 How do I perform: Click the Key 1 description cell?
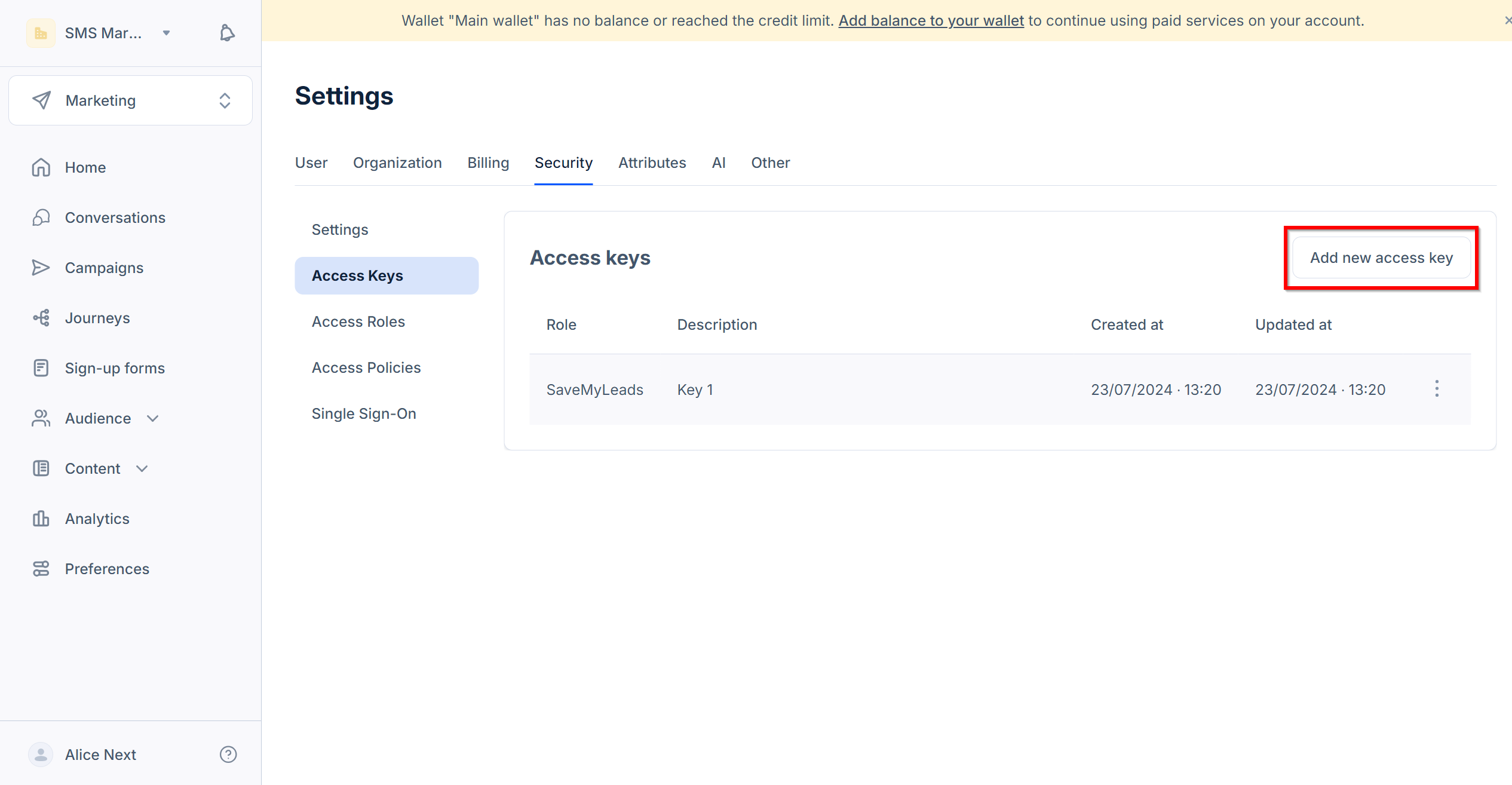click(x=695, y=390)
